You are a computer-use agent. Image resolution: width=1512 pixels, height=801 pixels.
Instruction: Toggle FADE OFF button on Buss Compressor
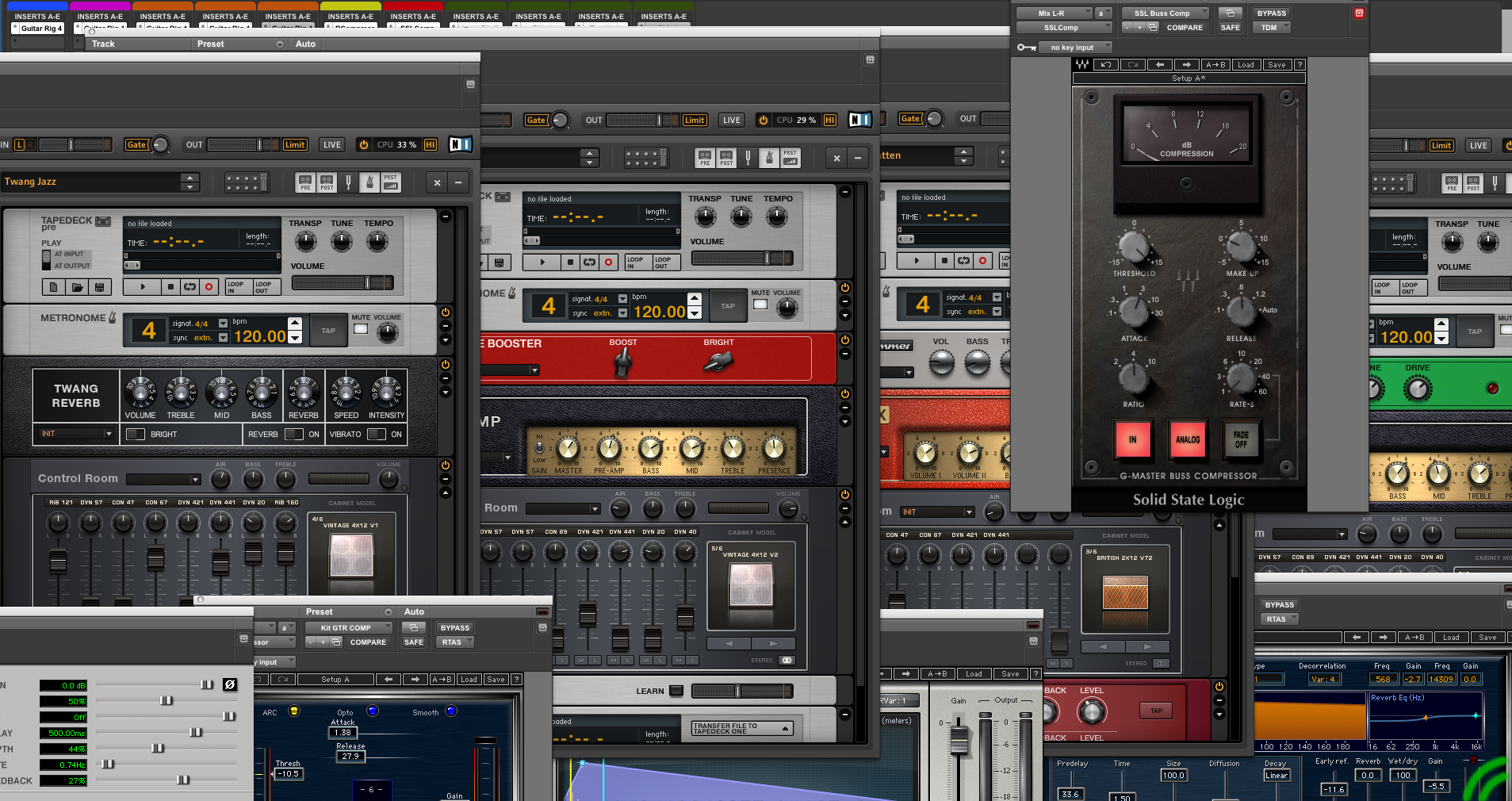1242,439
